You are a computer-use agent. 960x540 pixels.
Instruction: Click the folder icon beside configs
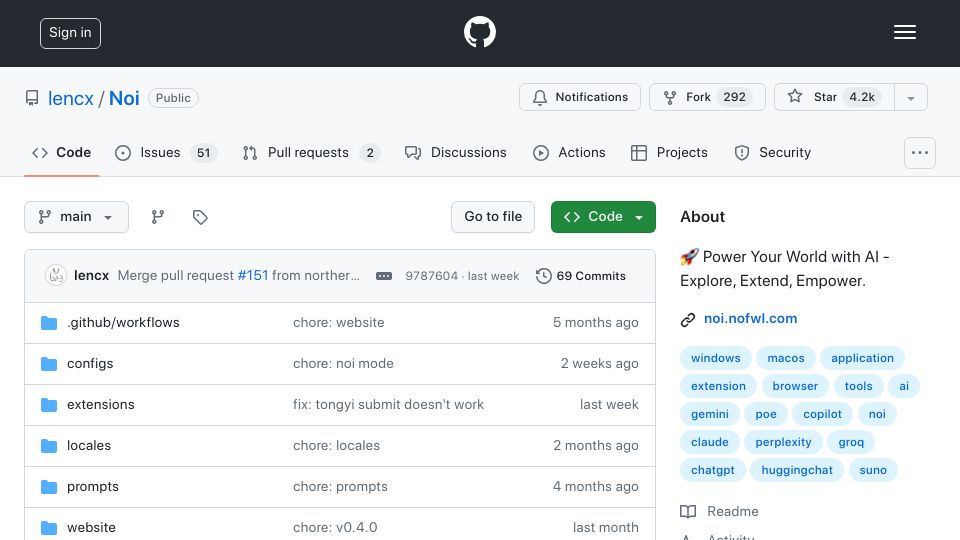[49, 364]
